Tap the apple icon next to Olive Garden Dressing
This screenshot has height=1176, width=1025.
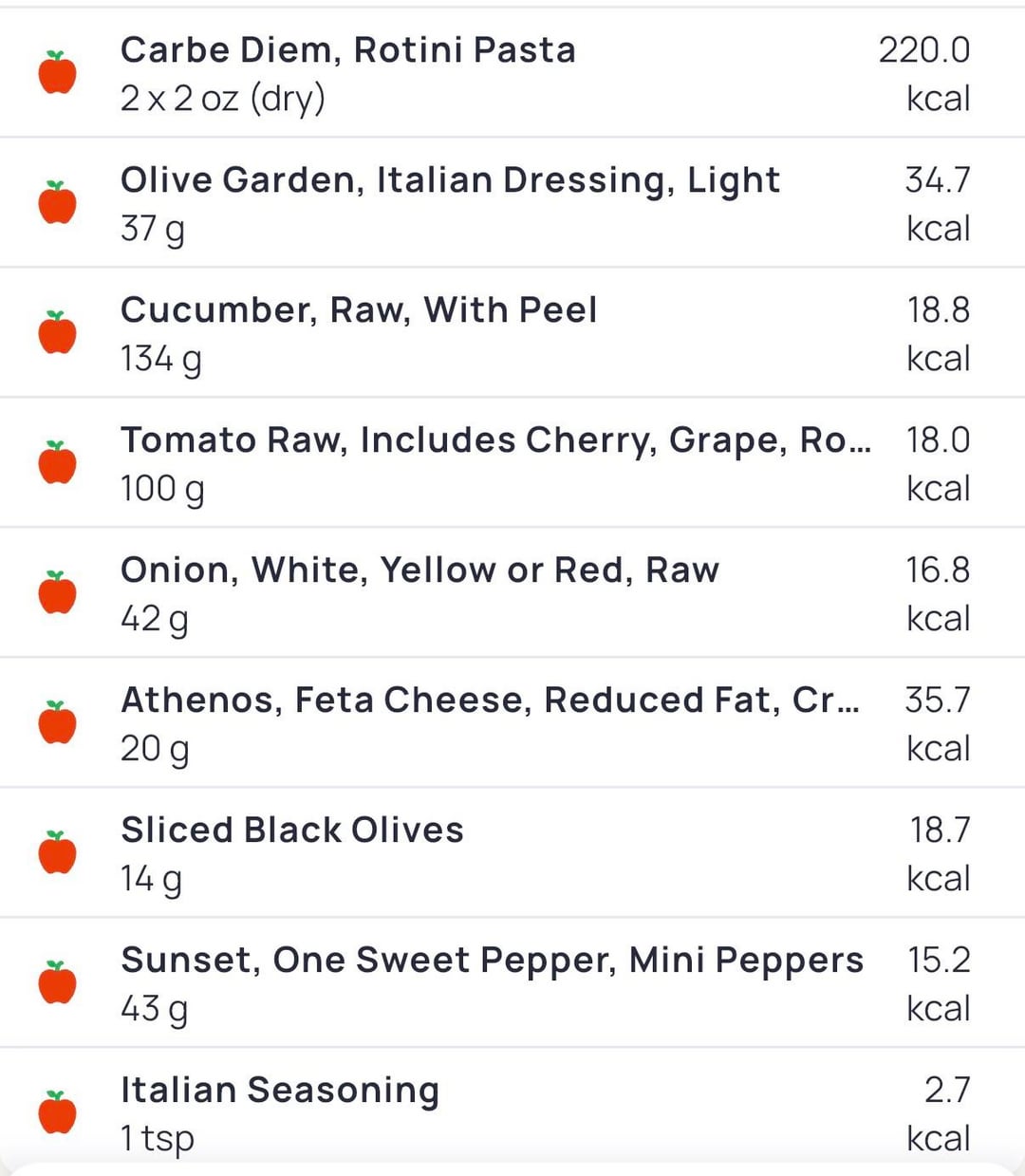[57, 203]
